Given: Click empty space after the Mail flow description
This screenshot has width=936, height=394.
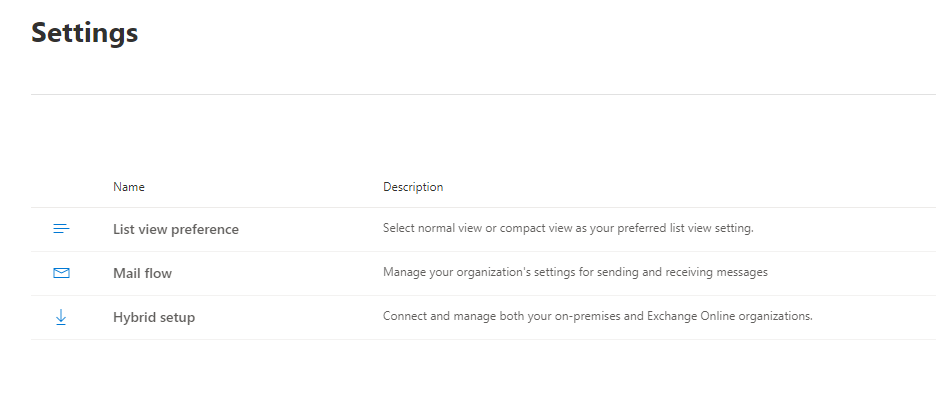Looking at the screenshot, I should (852, 273).
